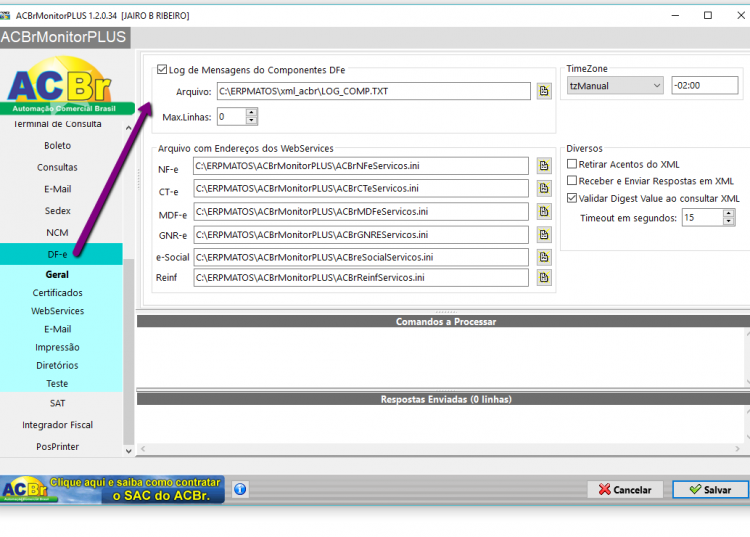Open the DF-e E-Mail sub-item
Image resolution: width=750 pixels, height=537 pixels.
57,329
